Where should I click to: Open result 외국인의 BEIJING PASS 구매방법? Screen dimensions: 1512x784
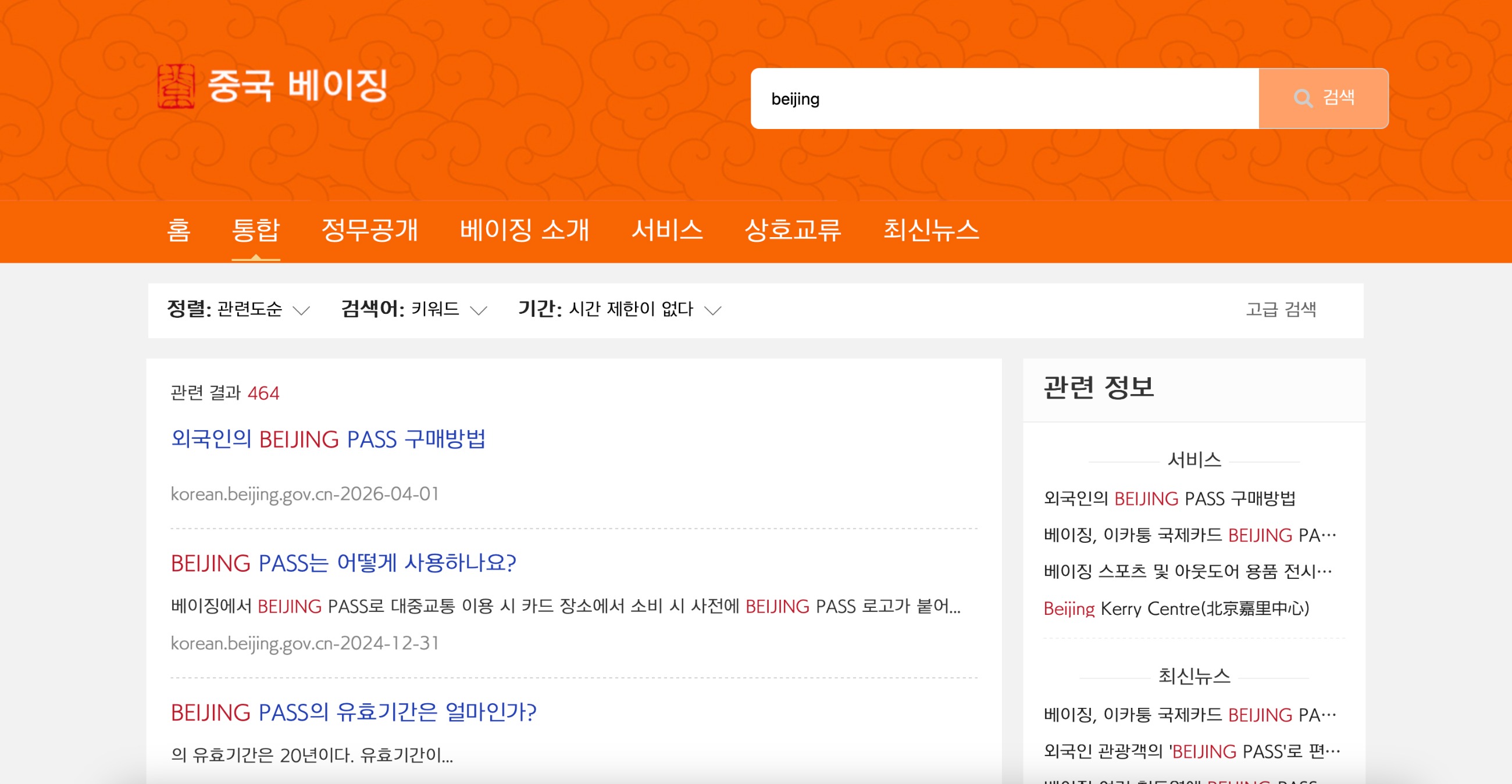pyautogui.click(x=328, y=439)
